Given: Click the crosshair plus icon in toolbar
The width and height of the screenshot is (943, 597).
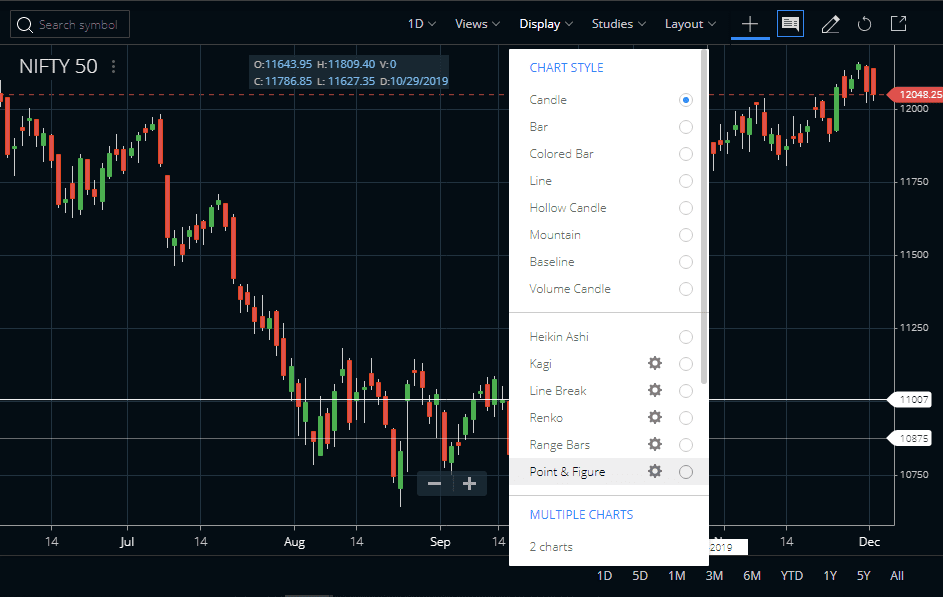Looking at the screenshot, I should [x=750, y=24].
